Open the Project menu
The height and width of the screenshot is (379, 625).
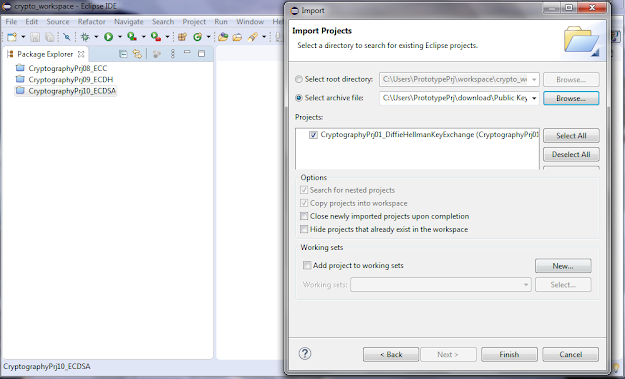click(x=194, y=22)
